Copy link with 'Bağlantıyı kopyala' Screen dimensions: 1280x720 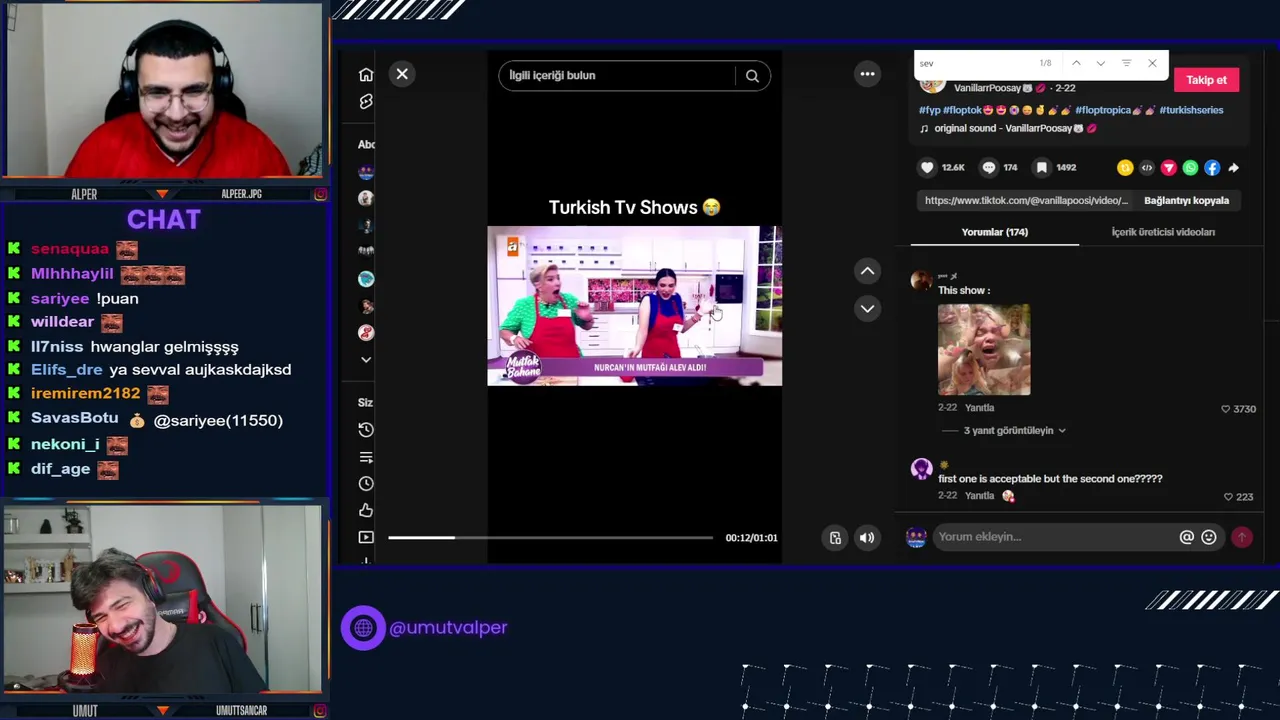click(1186, 201)
